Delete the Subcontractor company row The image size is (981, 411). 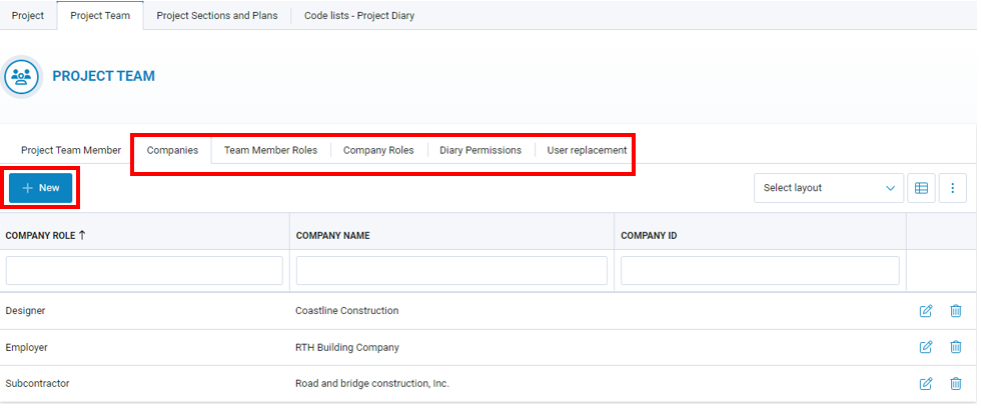955,383
